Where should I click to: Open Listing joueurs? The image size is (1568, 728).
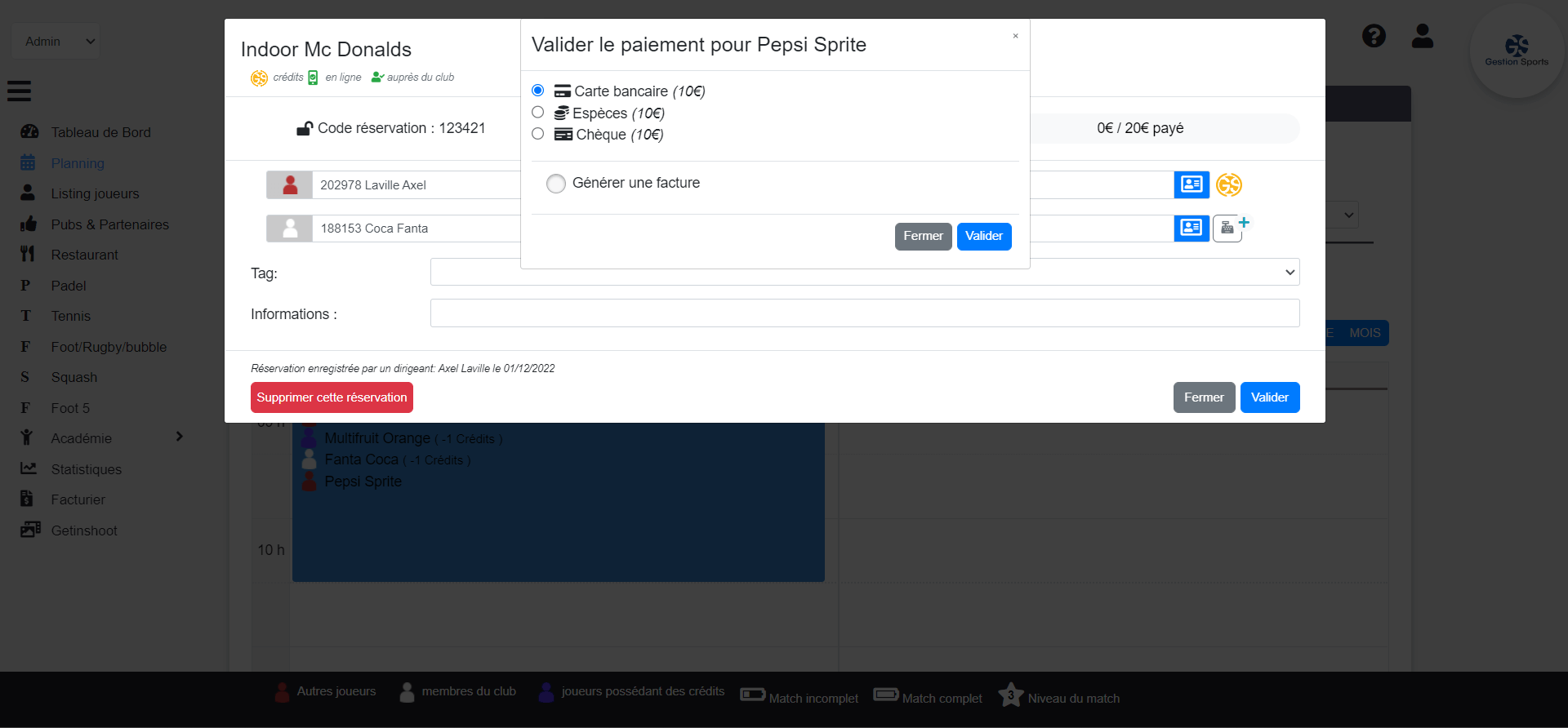(95, 193)
